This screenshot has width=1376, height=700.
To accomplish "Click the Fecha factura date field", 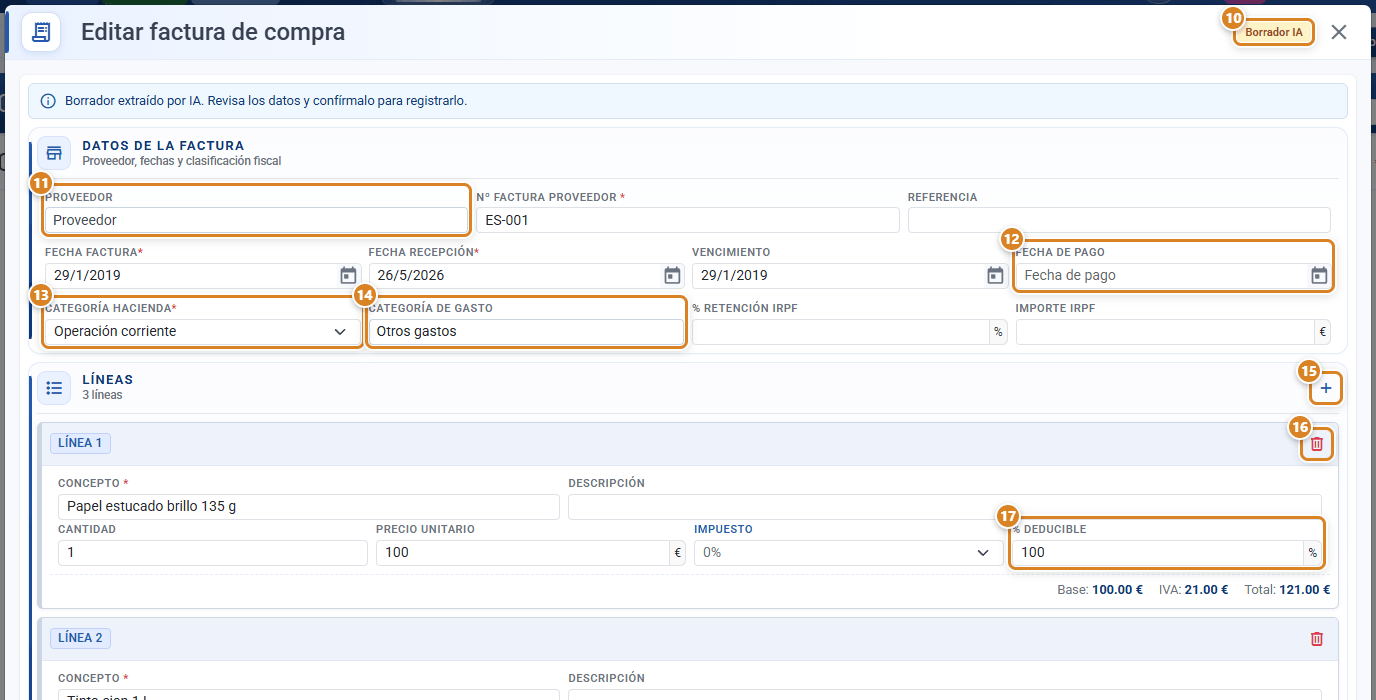I will 202,276.
